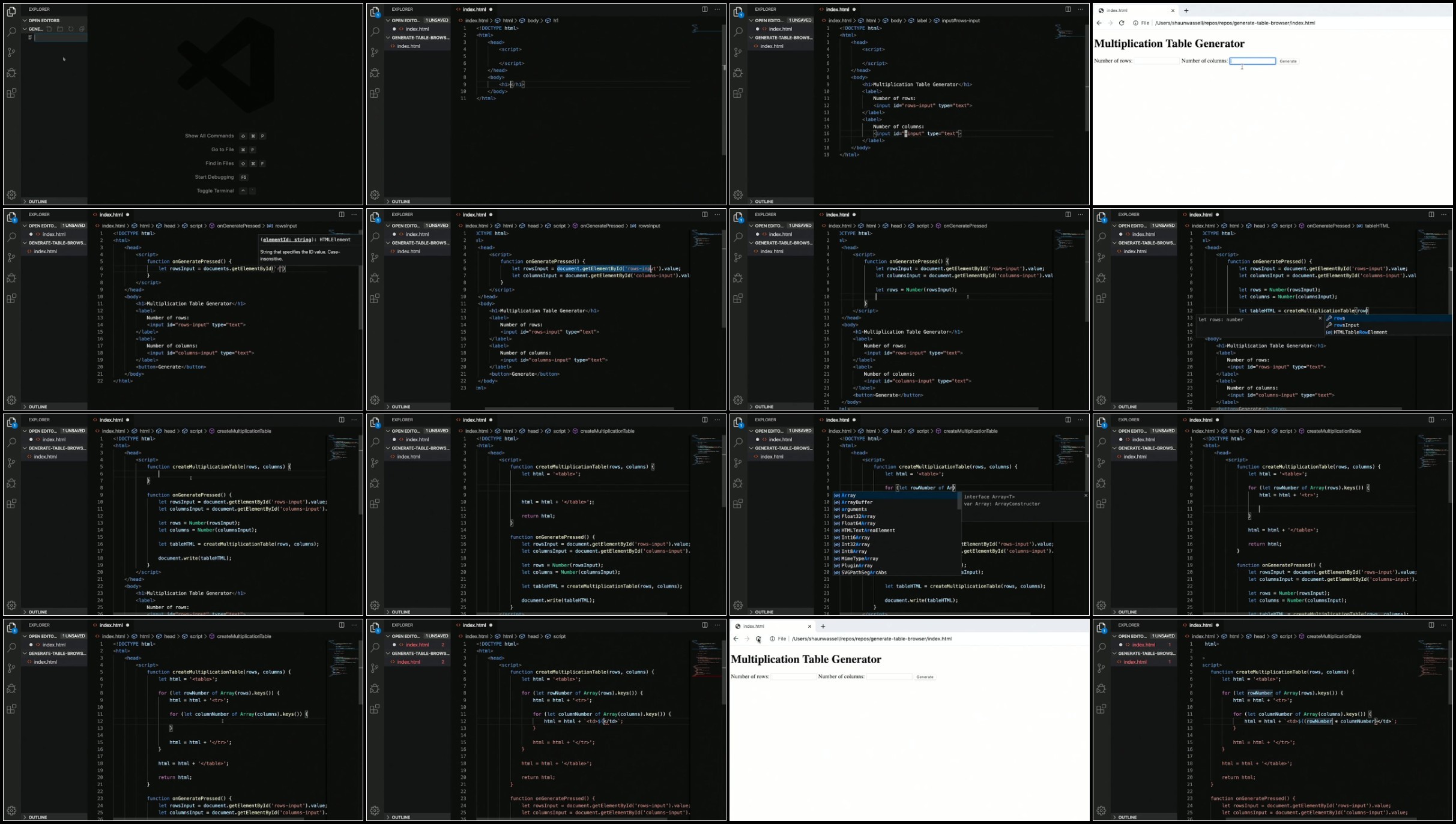Close index.html tab in the top-row browser frame
1456x824 pixels.
[1173, 10]
